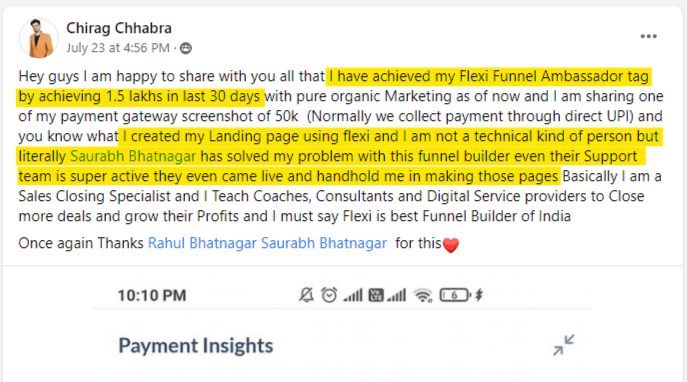This screenshot has height=382, width=687.
Task: Open the Rahul Bhatnagar tagged profile link
Action: pos(202,243)
